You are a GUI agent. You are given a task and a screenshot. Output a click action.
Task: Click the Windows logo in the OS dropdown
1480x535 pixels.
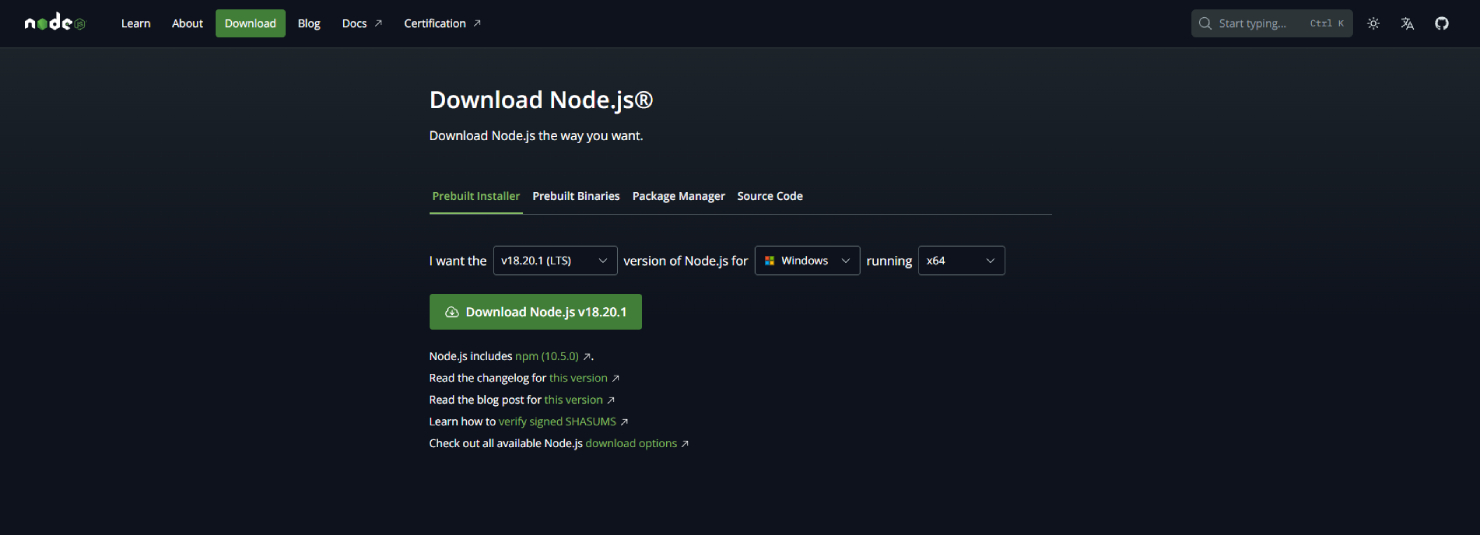pos(770,261)
